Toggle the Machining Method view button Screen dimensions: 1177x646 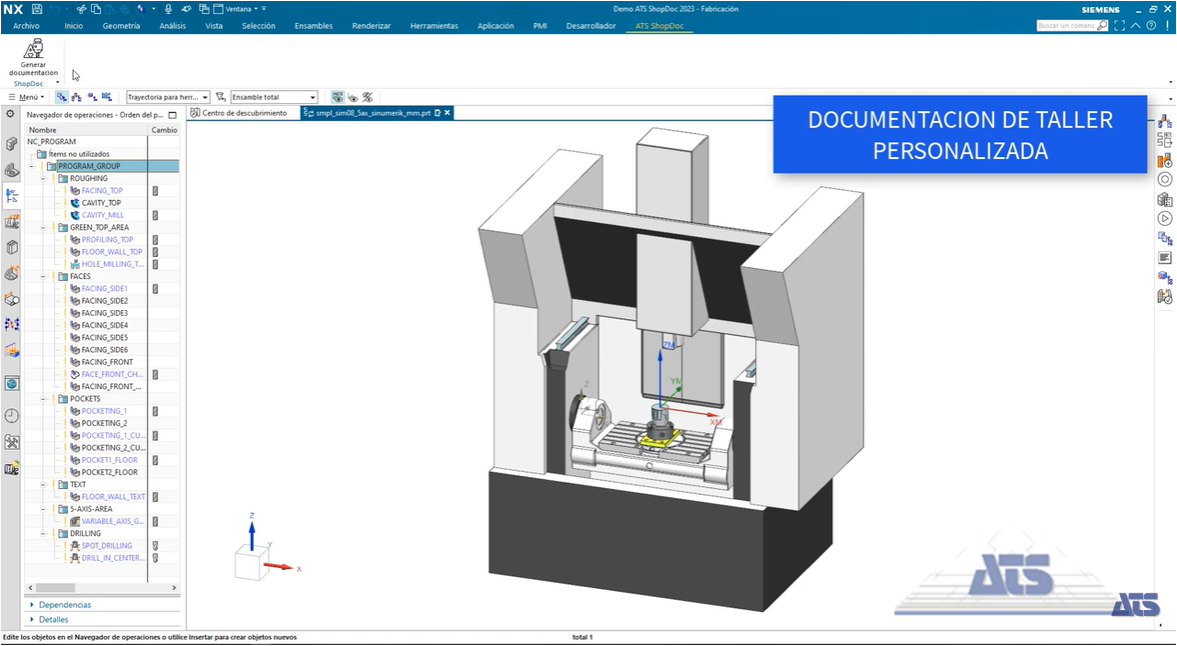[x=107, y=97]
